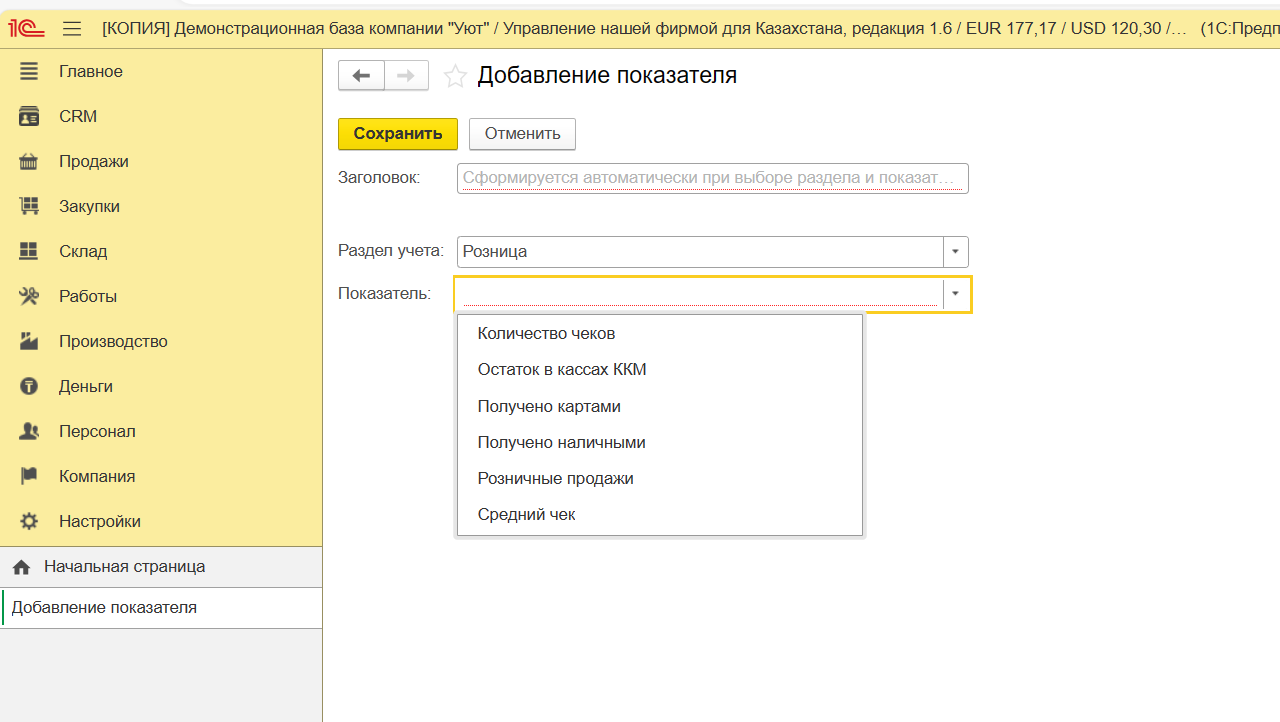Click the CRM section icon
The height and width of the screenshot is (722, 1280).
click(29, 116)
